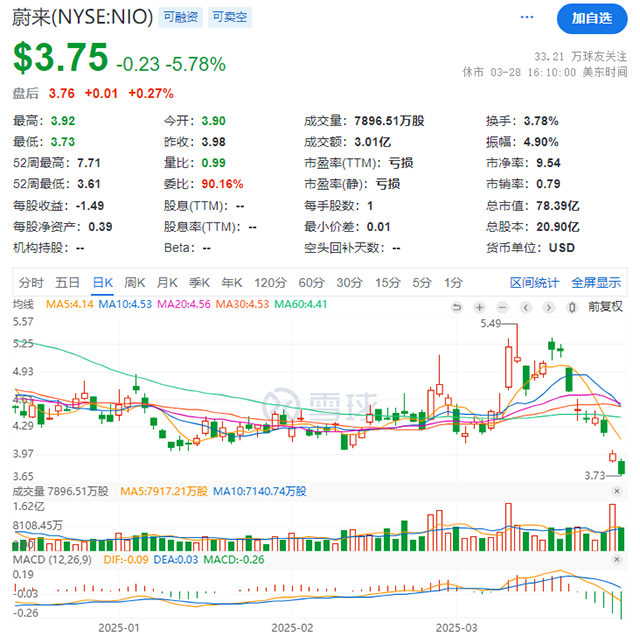640x636 pixels.
Task: Click the 5.49 high price marker
Action: click(x=491, y=324)
